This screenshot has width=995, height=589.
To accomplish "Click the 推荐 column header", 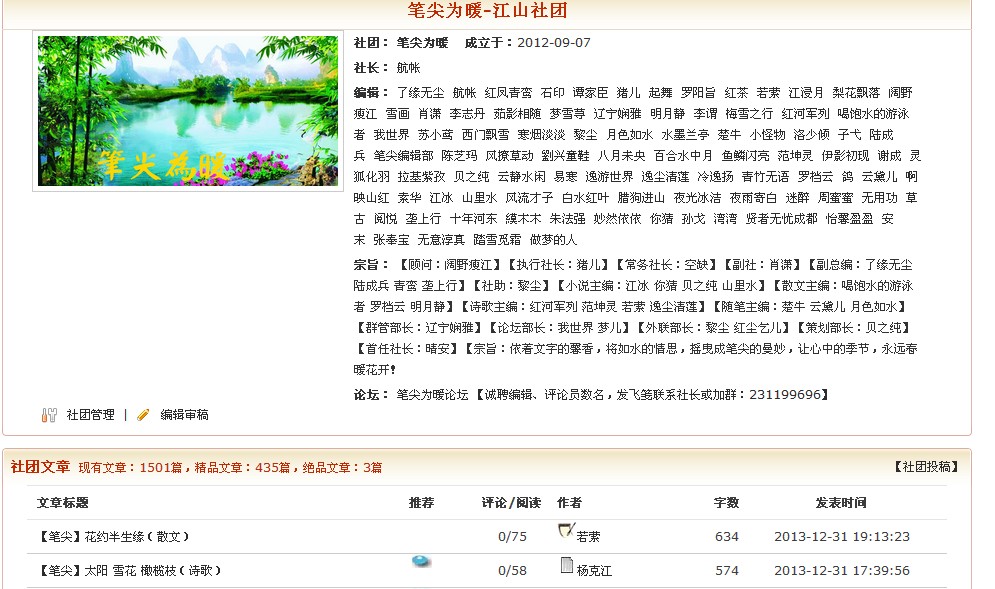I will point(422,503).
